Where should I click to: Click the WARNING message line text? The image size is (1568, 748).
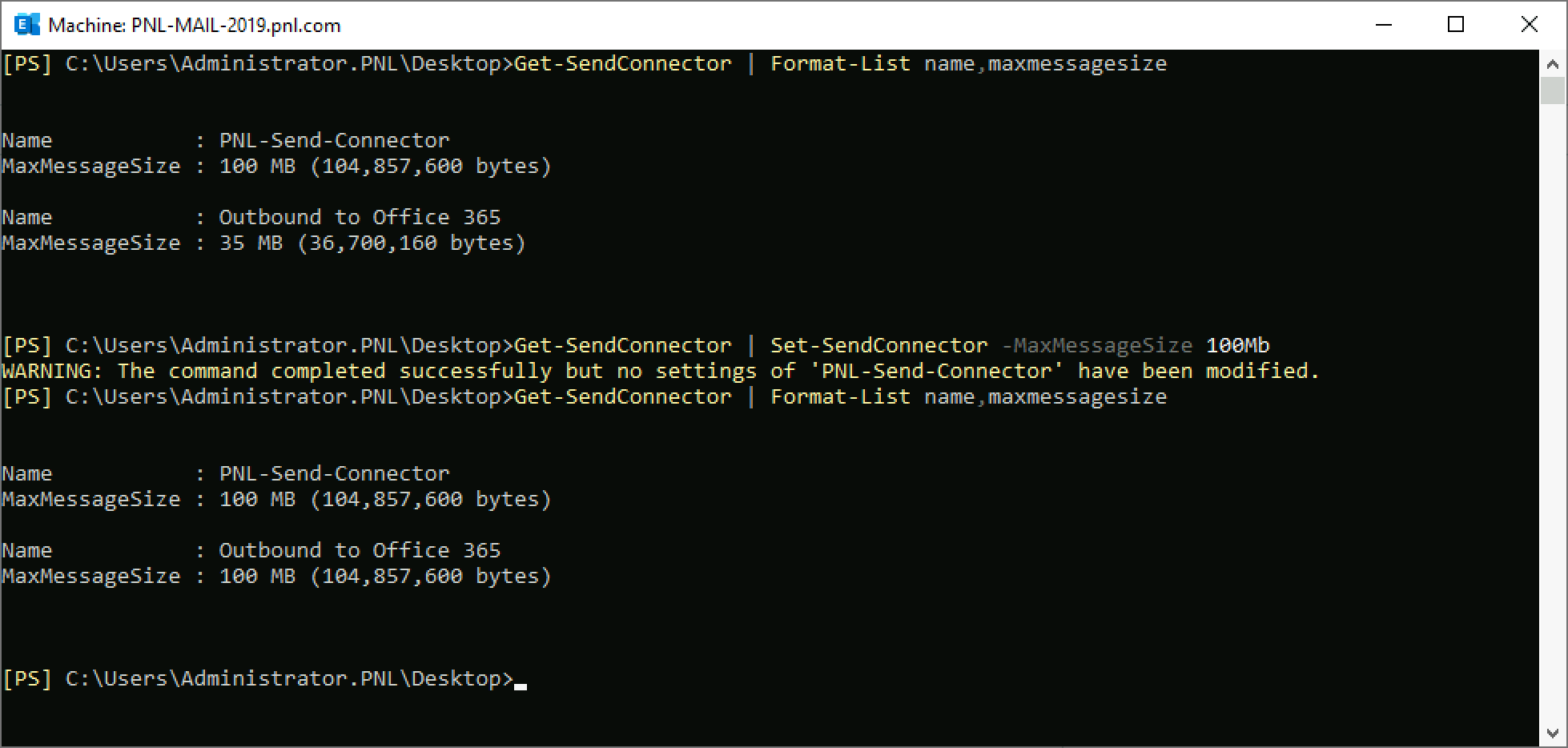tap(661, 371)
